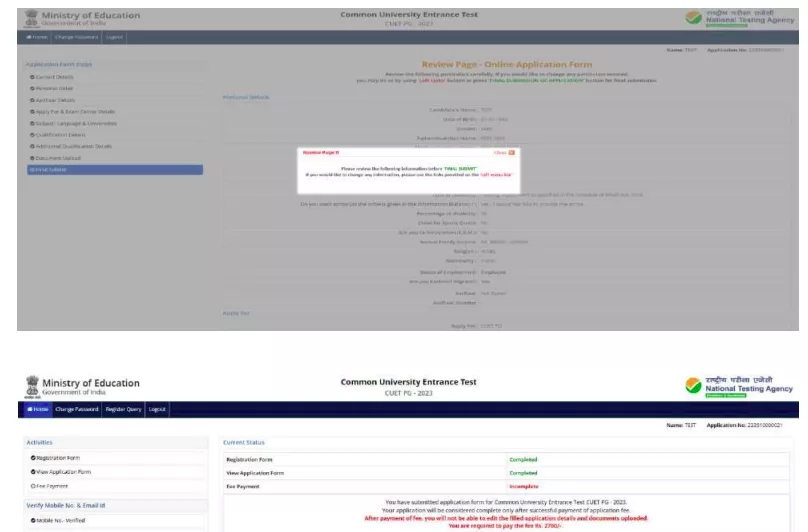Image resolution: width=808 pixels, height=532 pixels.
Task: Choose Logout on the dimmed Review page navbar
Action: pyautogui.click(x=114, y=37)
